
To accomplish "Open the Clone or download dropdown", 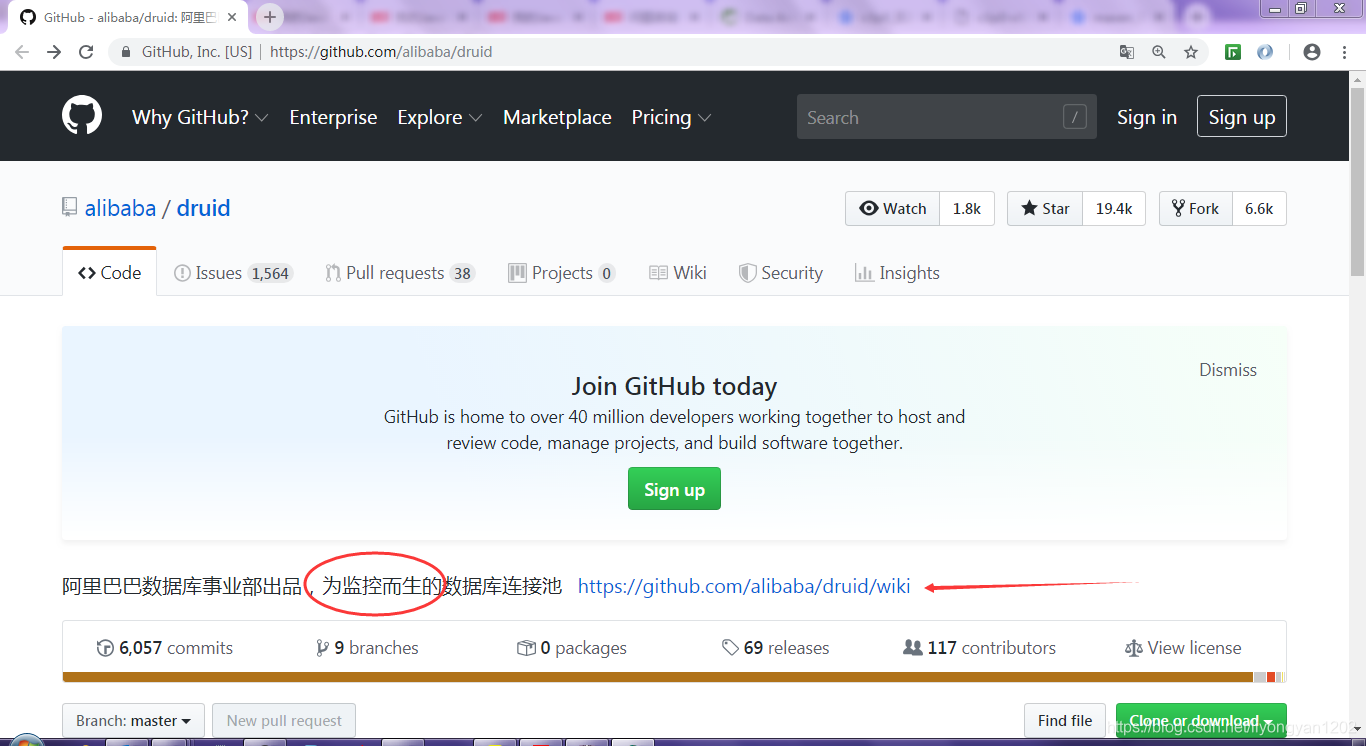I will pos(1201,720).
